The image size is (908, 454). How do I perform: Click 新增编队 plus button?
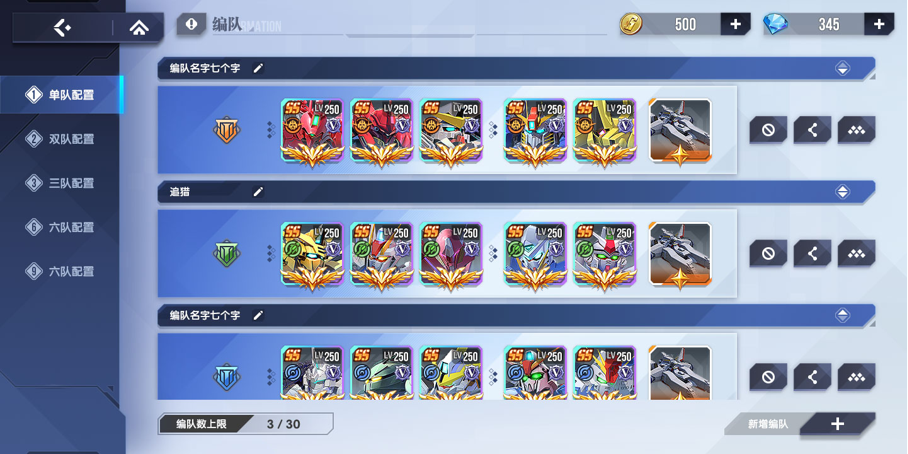pyautogui.click(x=838, y=424)
